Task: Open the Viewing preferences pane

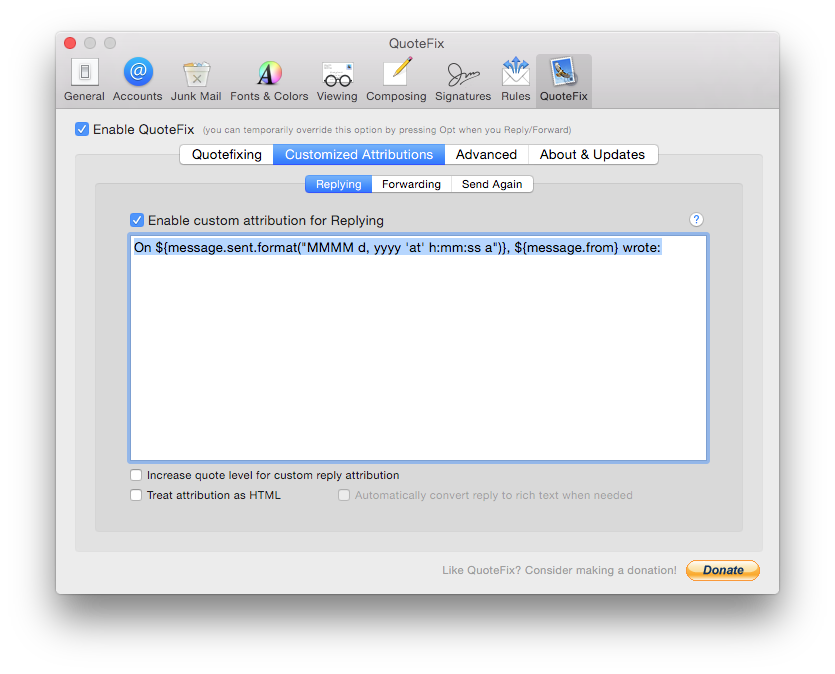Action: [337, 80]
